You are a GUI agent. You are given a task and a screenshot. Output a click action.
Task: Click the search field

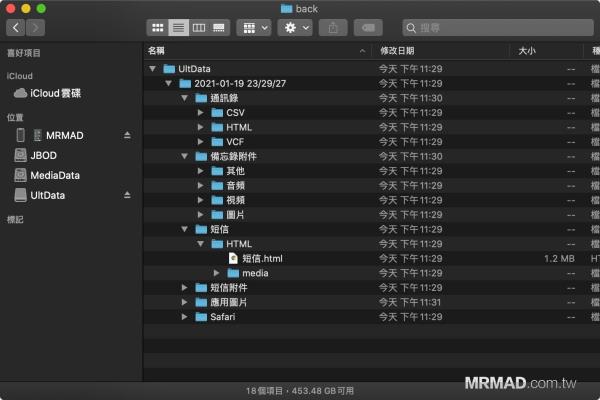[x=498, y=28]
